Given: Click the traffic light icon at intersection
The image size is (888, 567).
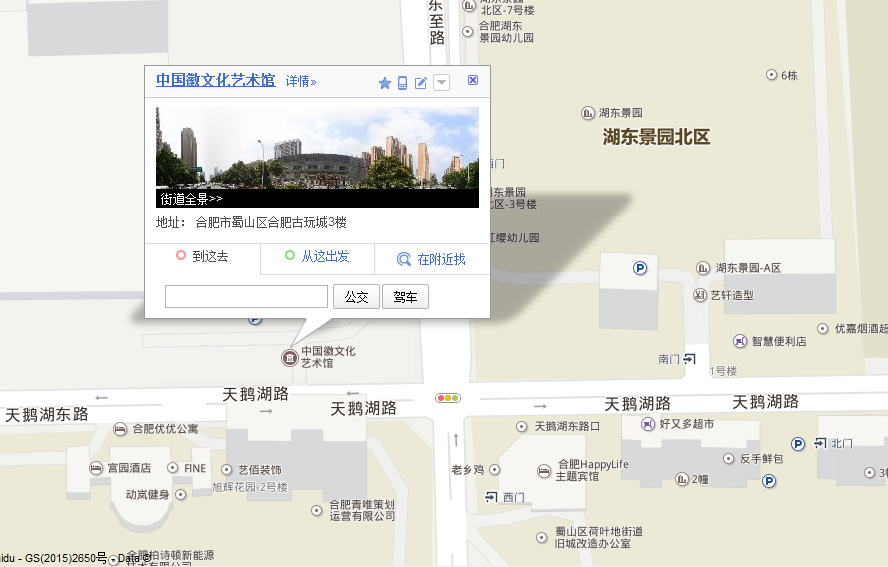Looking at the screenshot, I should [x=448, y=398].
